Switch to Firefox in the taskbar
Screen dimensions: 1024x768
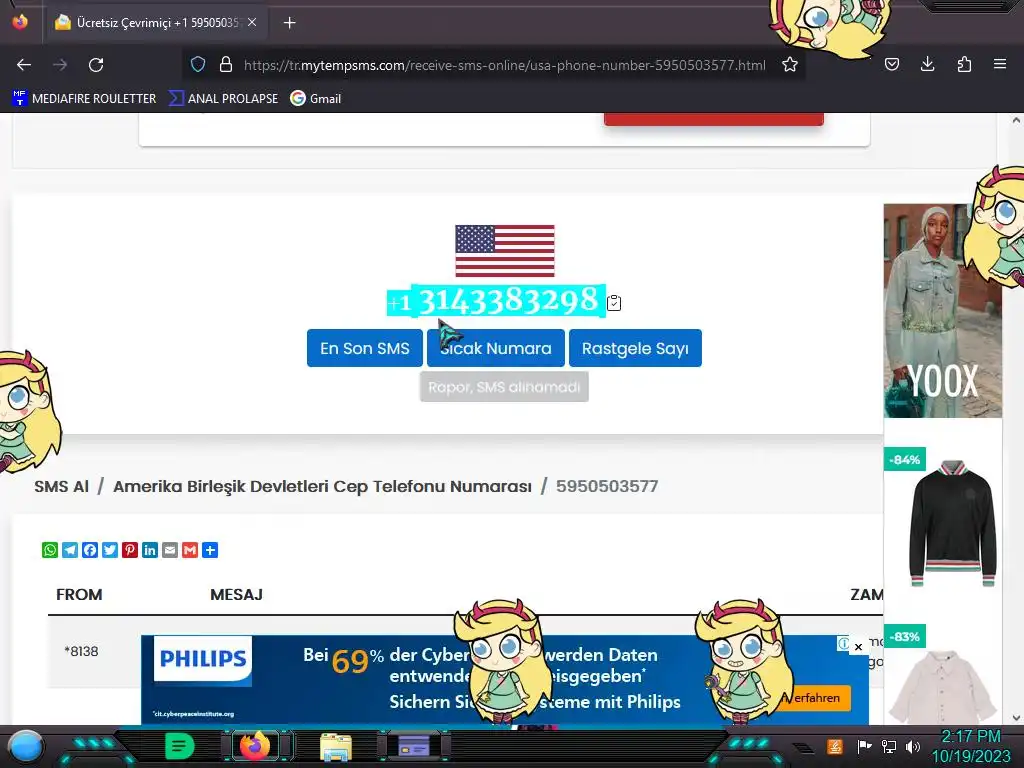[x=255, y=746]
